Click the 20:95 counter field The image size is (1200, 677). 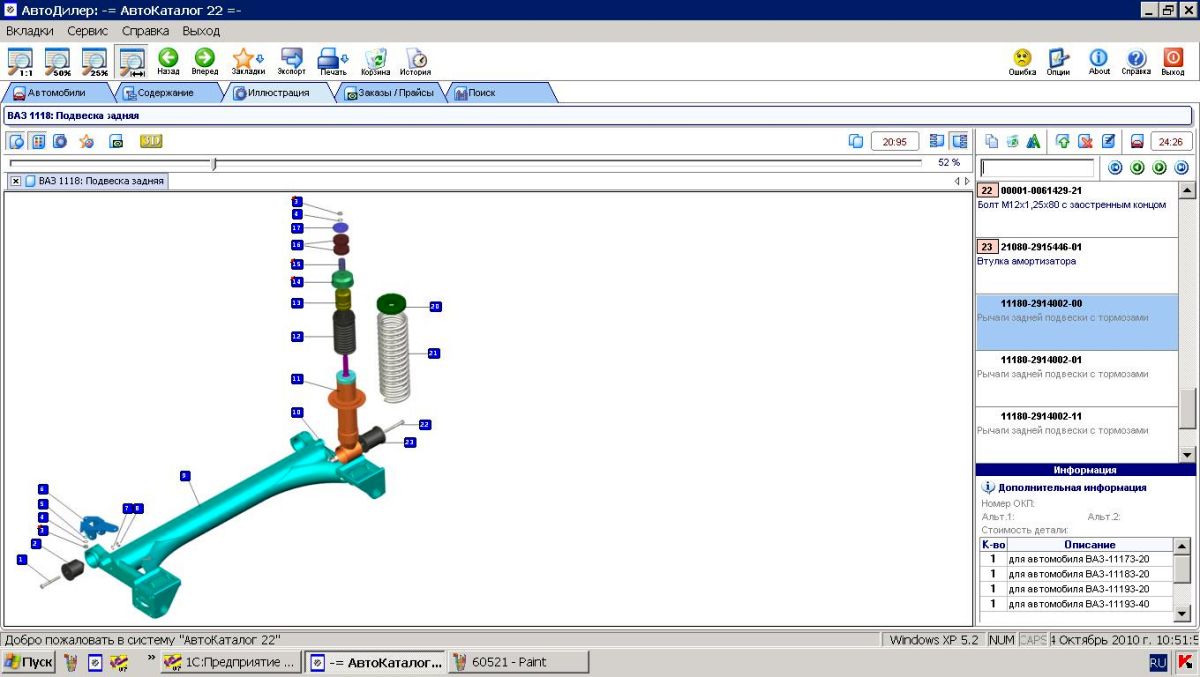pyautogui.click(x=895, y=141)
